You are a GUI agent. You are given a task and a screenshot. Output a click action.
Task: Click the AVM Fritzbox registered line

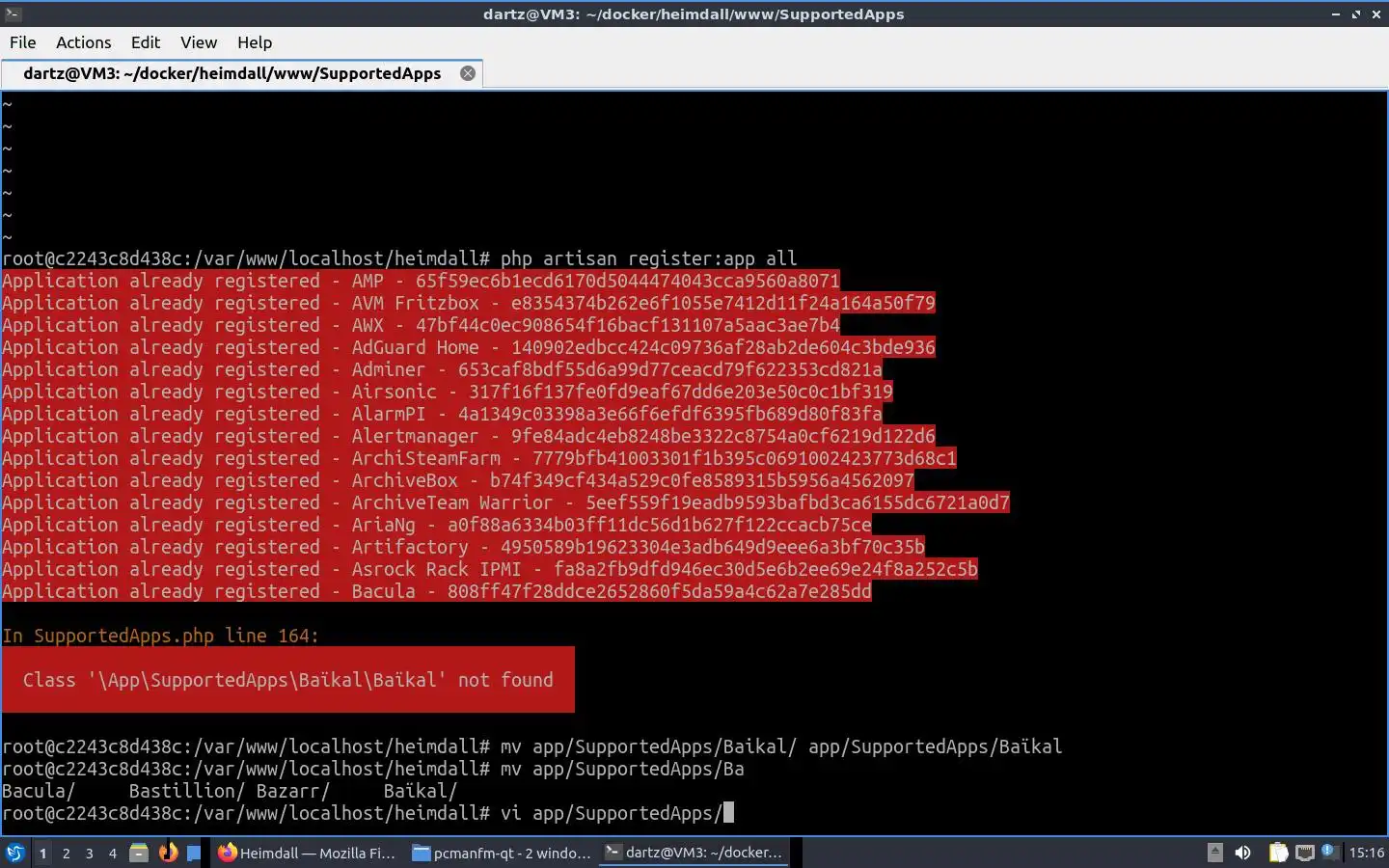click(x=469, y=303)
